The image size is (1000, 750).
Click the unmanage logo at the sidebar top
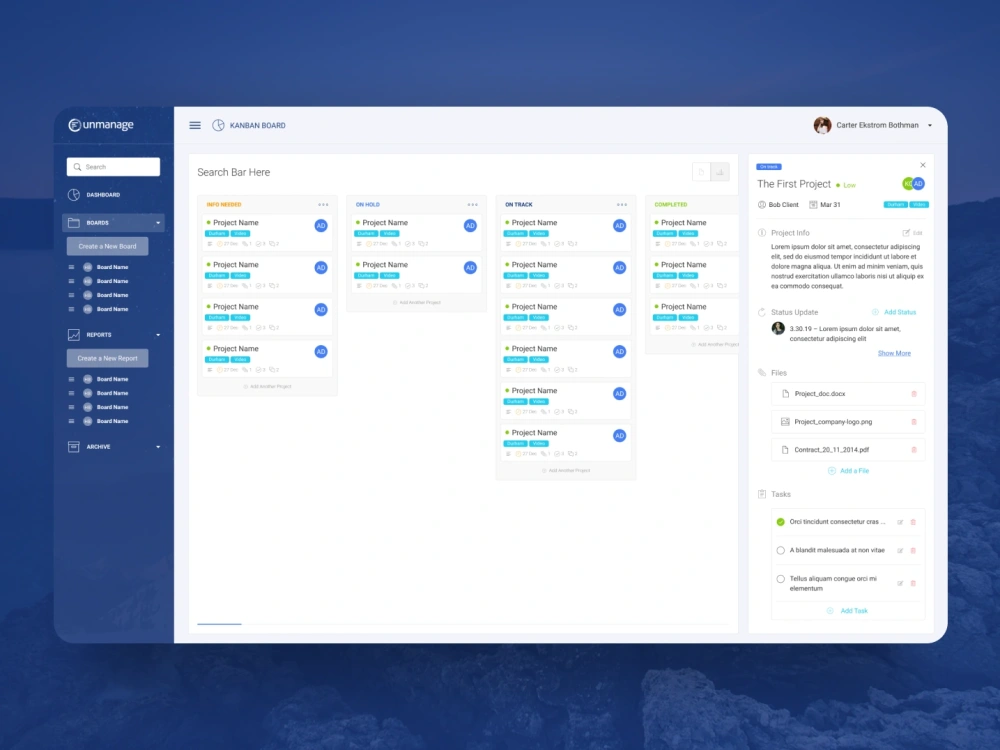click(x=100, y=124)
